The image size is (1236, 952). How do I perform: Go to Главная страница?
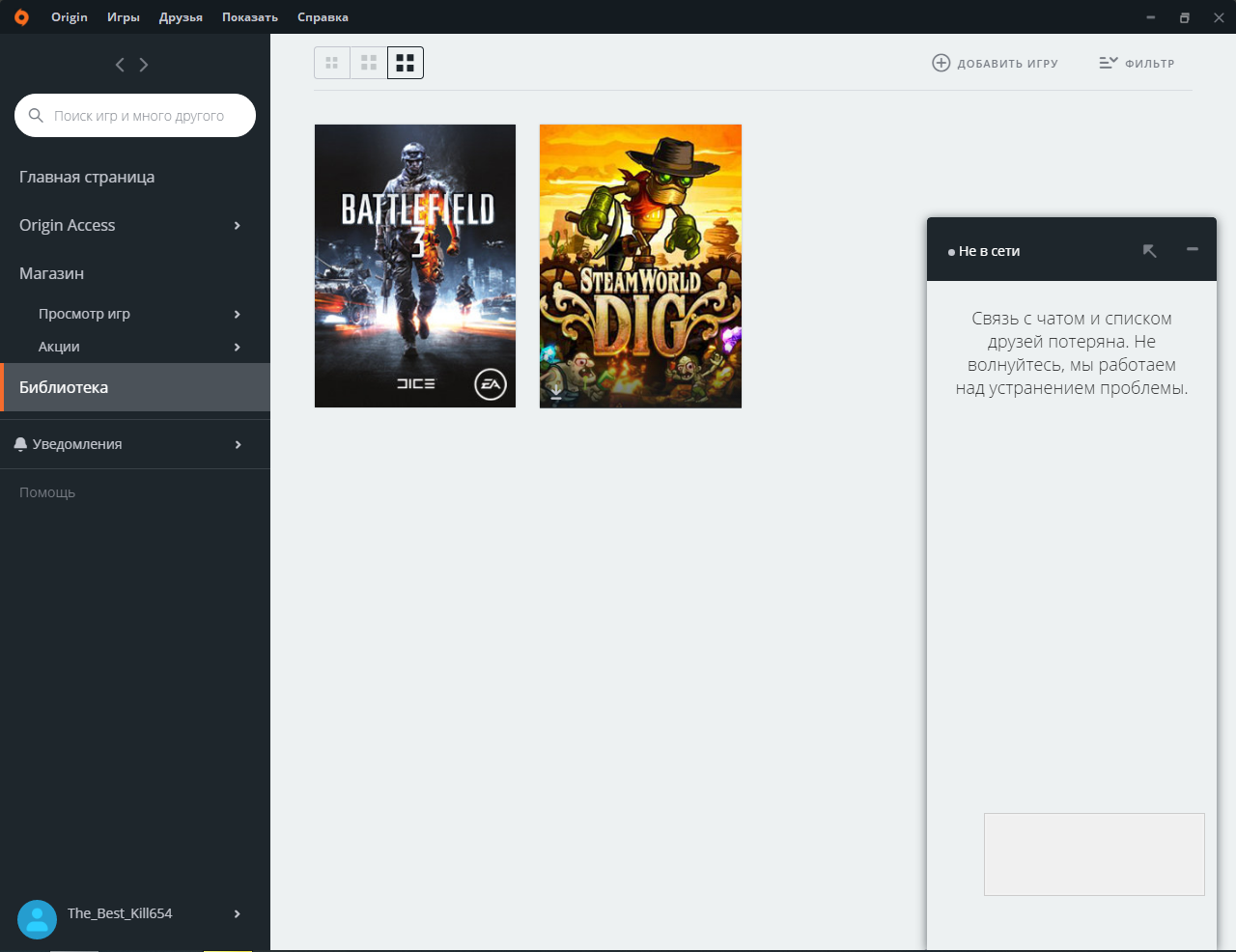[x=87, y=177]
